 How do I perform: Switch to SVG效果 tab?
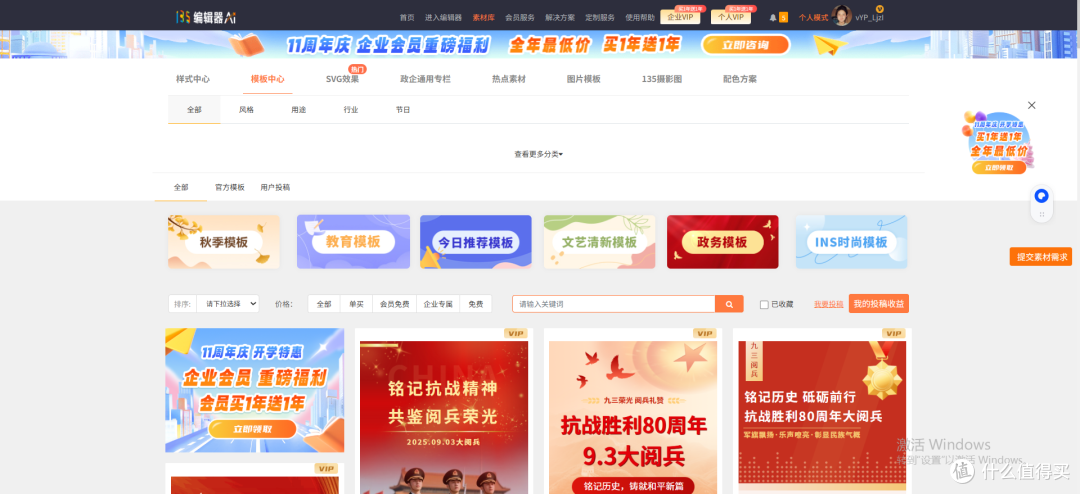[342, 79]
